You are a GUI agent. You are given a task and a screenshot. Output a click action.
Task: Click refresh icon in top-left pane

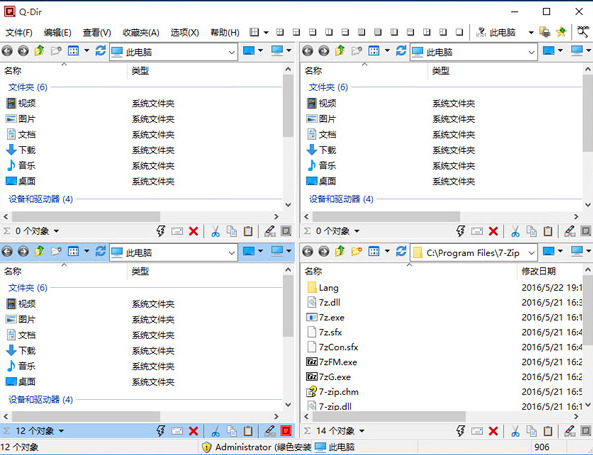tap(100, 51)
